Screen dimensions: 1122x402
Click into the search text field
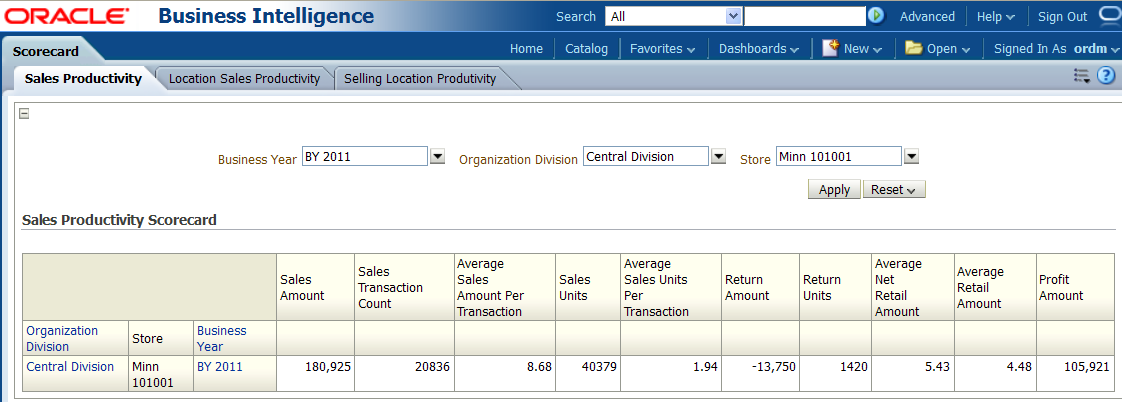point(804,16)
